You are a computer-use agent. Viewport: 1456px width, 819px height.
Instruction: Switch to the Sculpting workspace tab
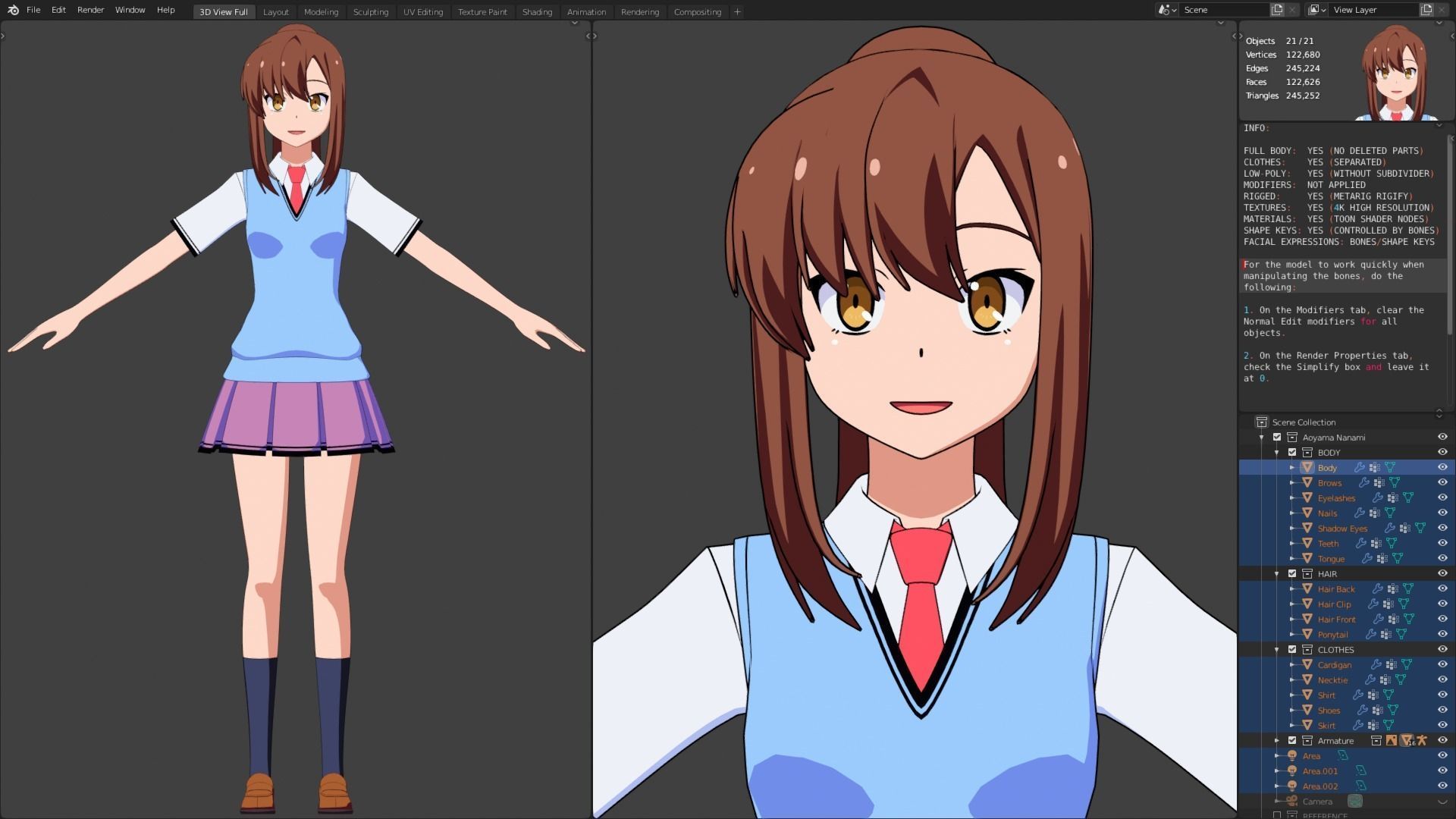[x=371, y=11]
